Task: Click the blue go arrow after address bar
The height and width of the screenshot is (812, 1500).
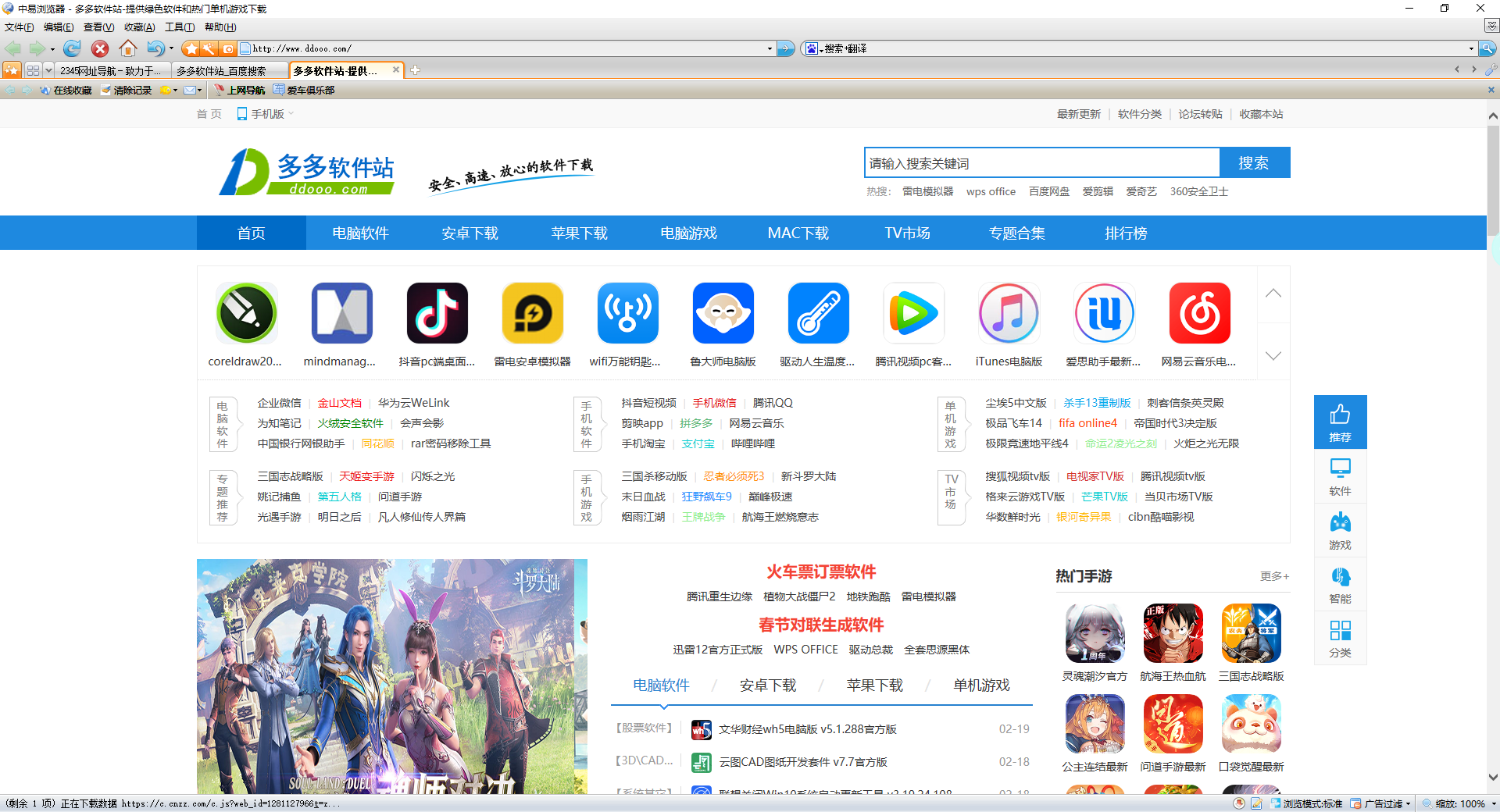Action: click(786, 48)
